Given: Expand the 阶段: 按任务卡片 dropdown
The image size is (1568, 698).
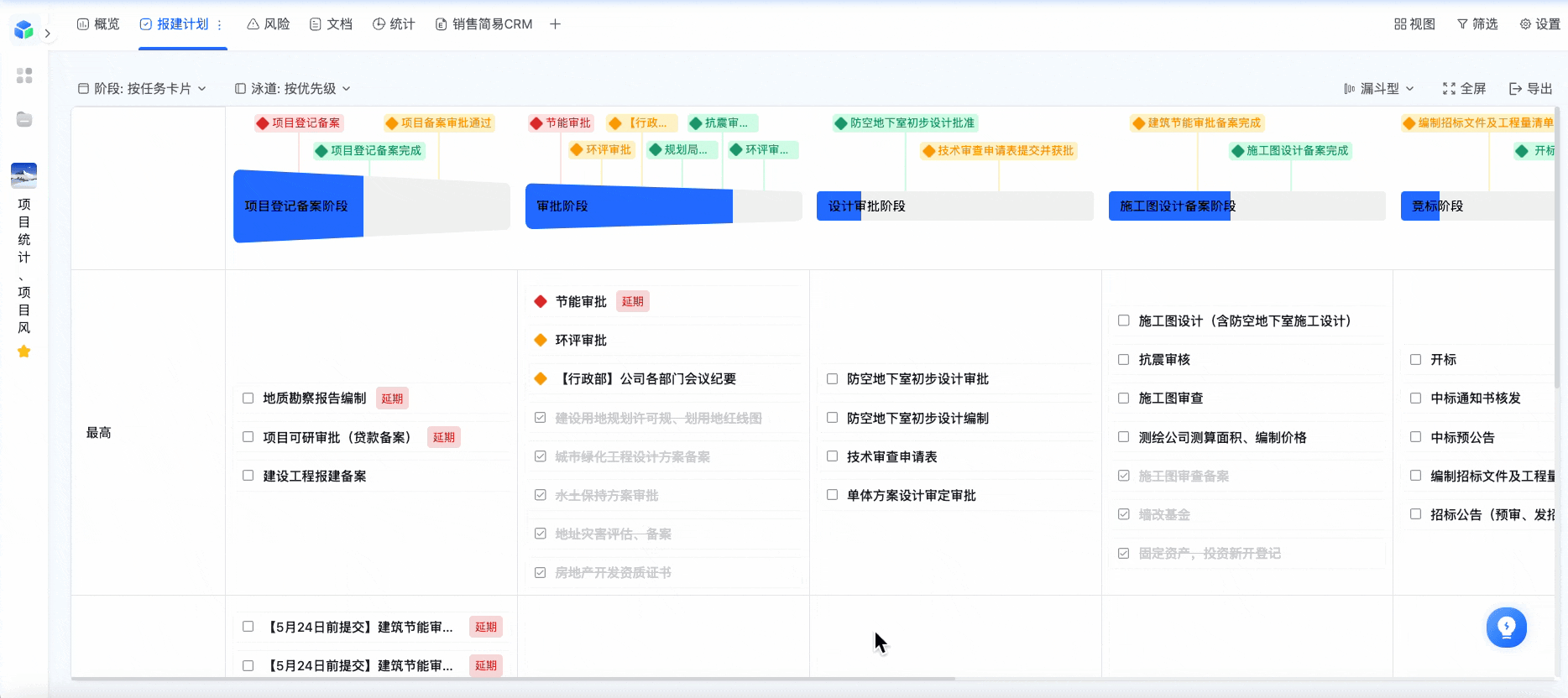Looking at the screenshot, I should [x=142, y=88].
